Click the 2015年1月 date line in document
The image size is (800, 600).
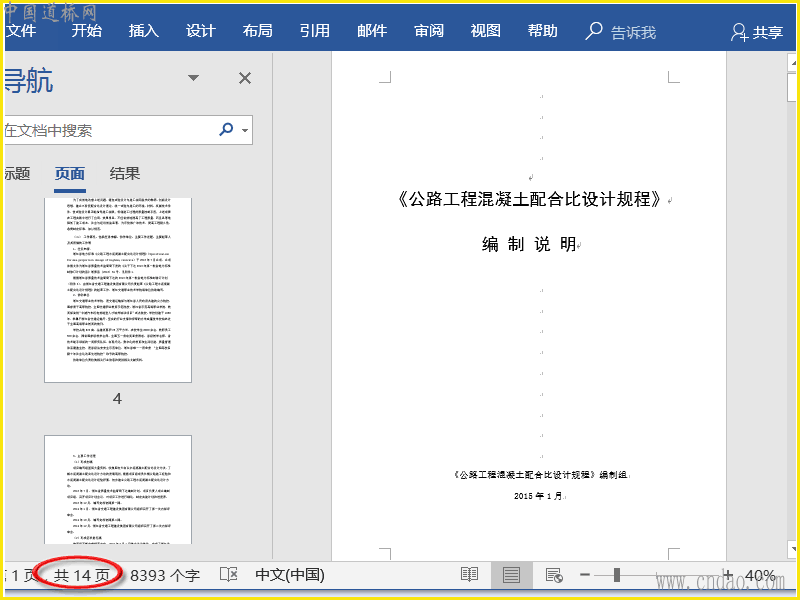click(x=538, y=496)
